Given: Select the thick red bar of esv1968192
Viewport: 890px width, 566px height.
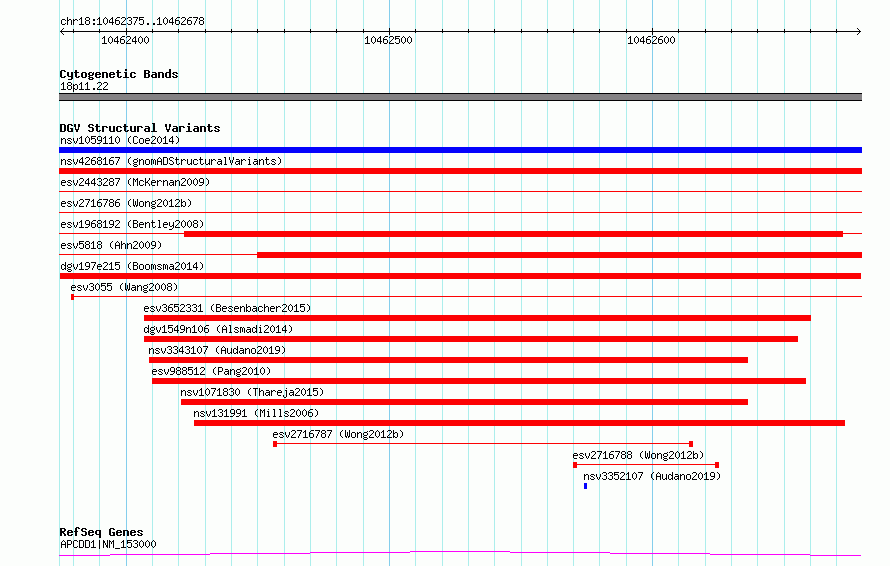Looking at the screenshot, I should [514, 234].
